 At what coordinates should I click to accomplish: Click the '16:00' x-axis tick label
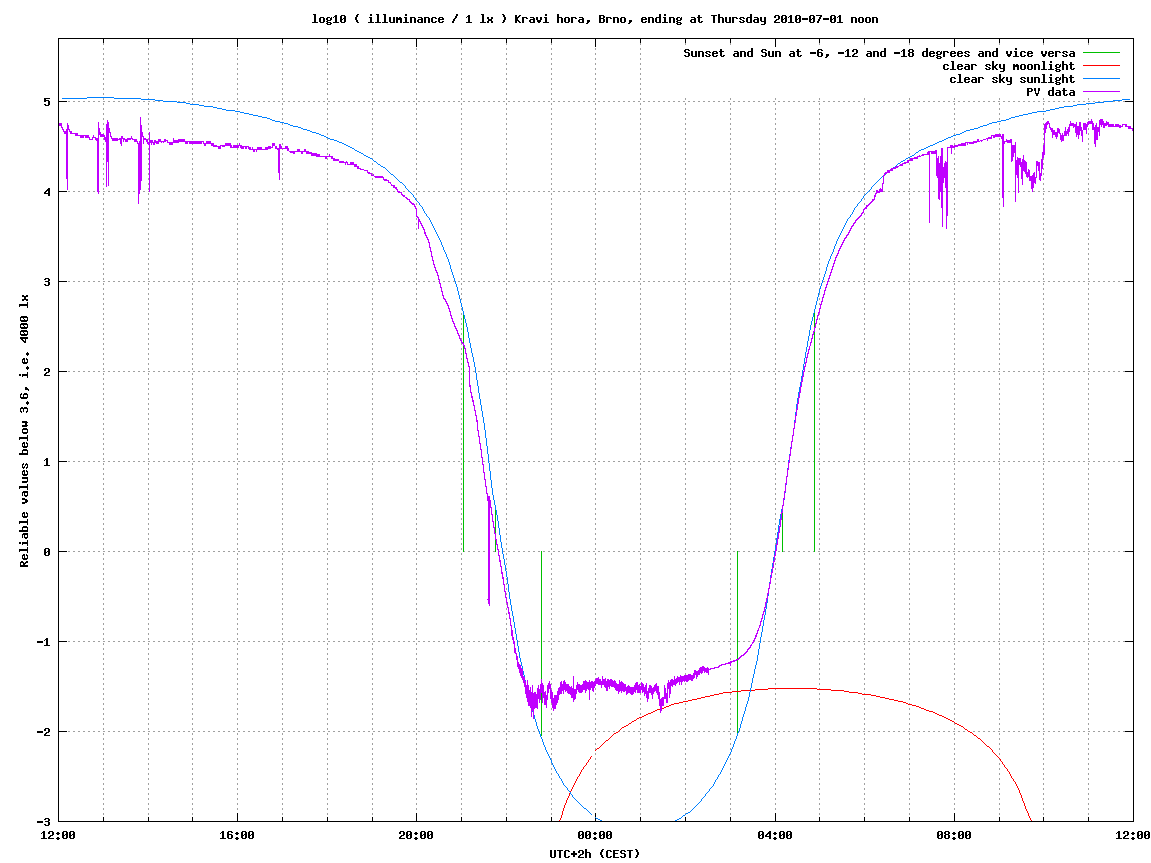click(237, 835)
